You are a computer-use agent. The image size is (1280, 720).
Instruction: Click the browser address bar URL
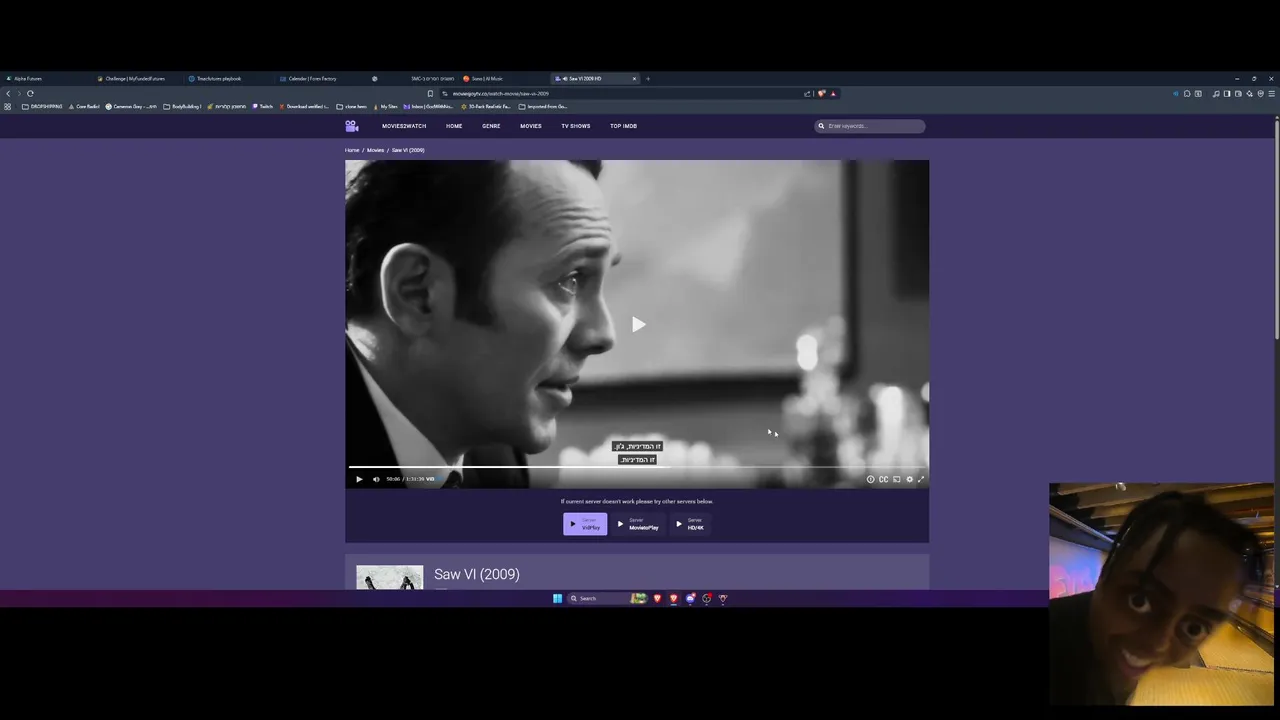pyautogui.click(x=500, y=93)
